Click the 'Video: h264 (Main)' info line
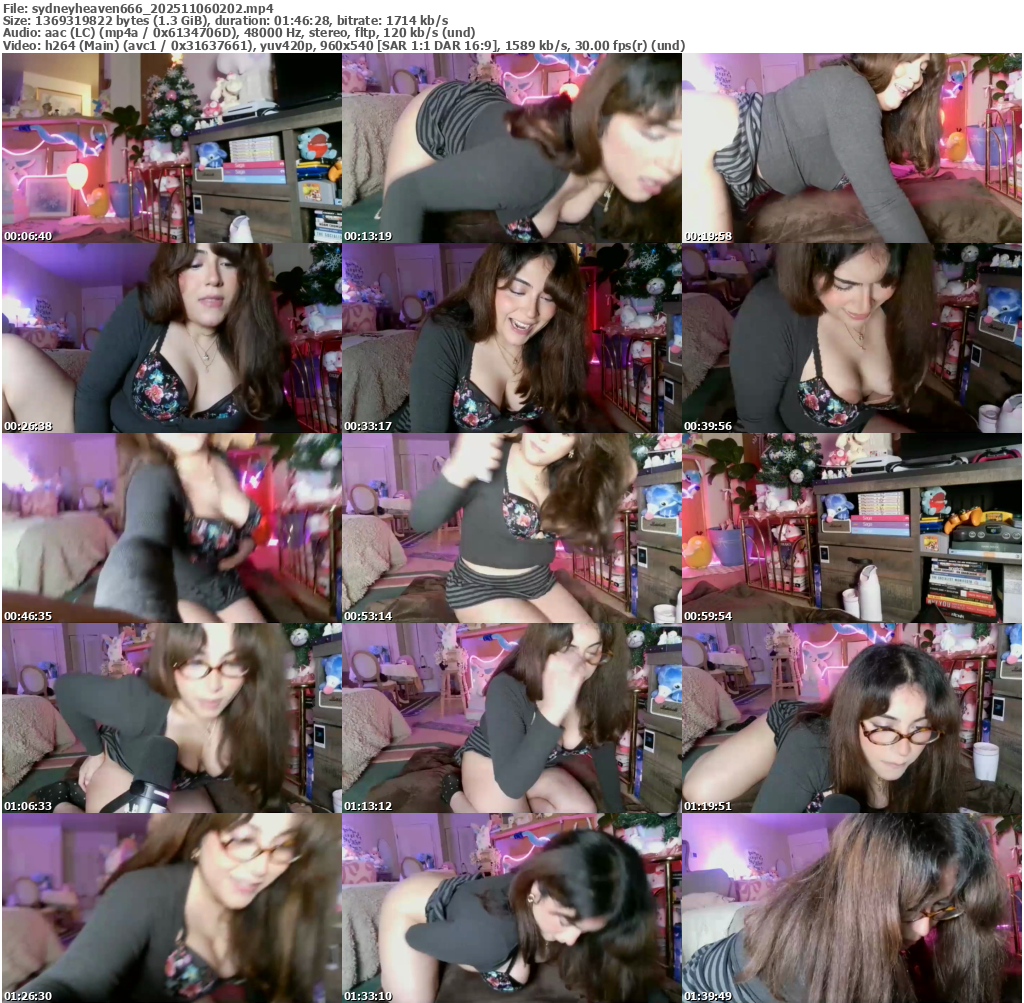 tap(344, 46)
